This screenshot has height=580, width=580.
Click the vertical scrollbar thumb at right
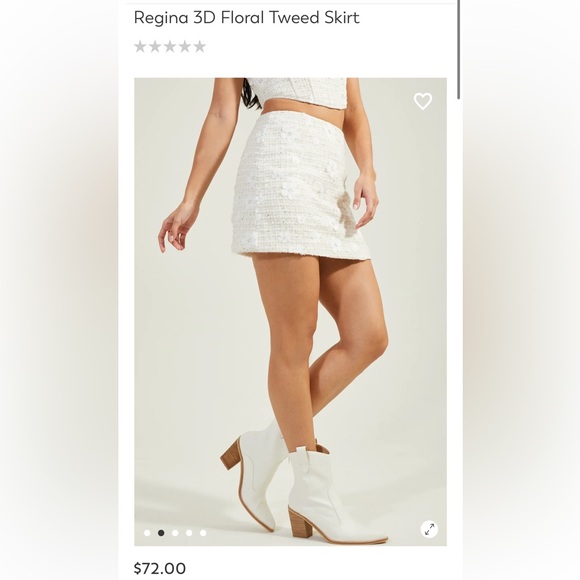coord(459,49)
